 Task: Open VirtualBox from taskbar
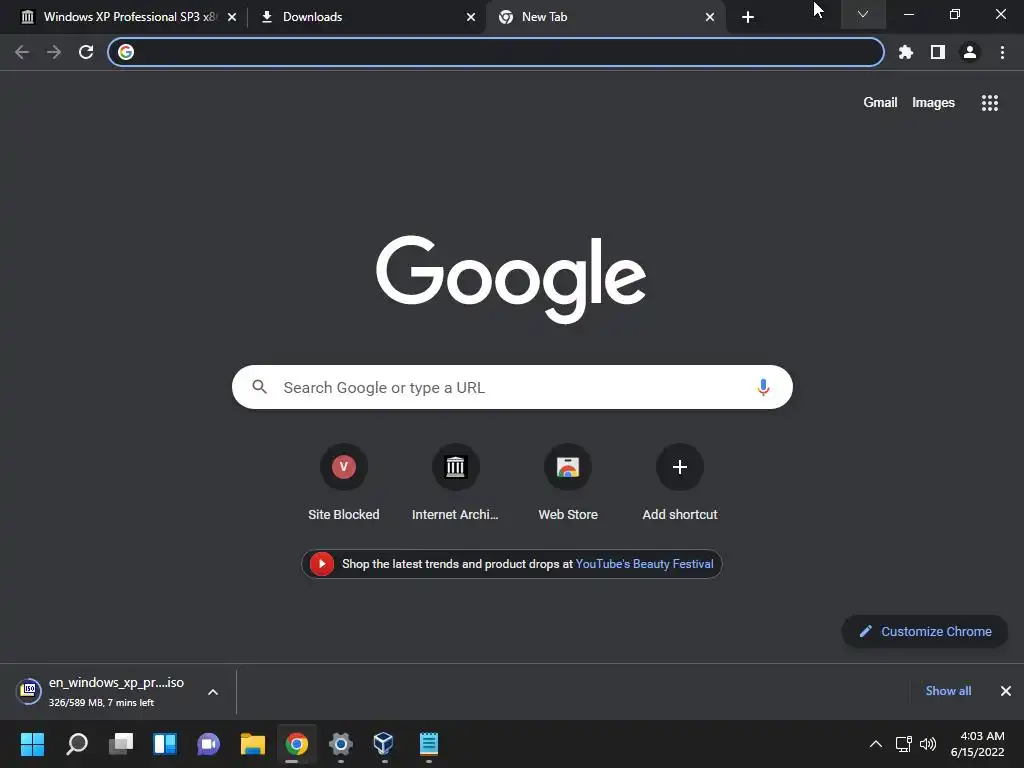pyautogui.click(x=384, y=744)
